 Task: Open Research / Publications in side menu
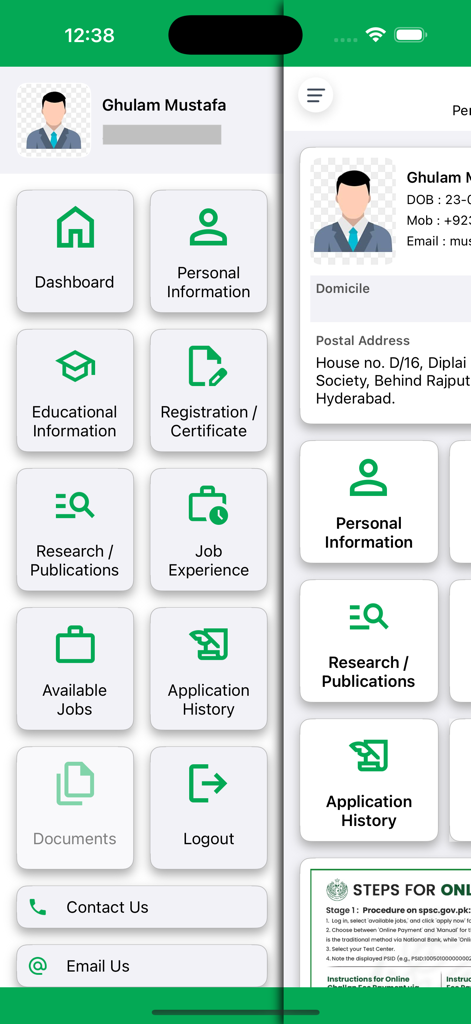(x=74, y=530)
